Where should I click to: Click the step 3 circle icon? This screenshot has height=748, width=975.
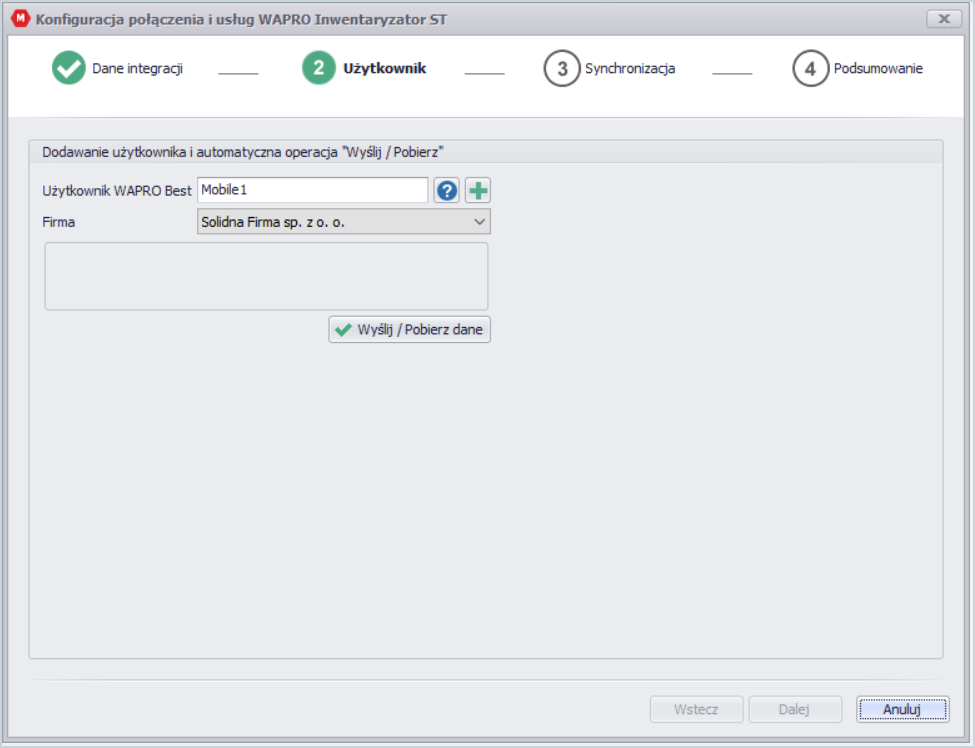(x=561, y=68)
